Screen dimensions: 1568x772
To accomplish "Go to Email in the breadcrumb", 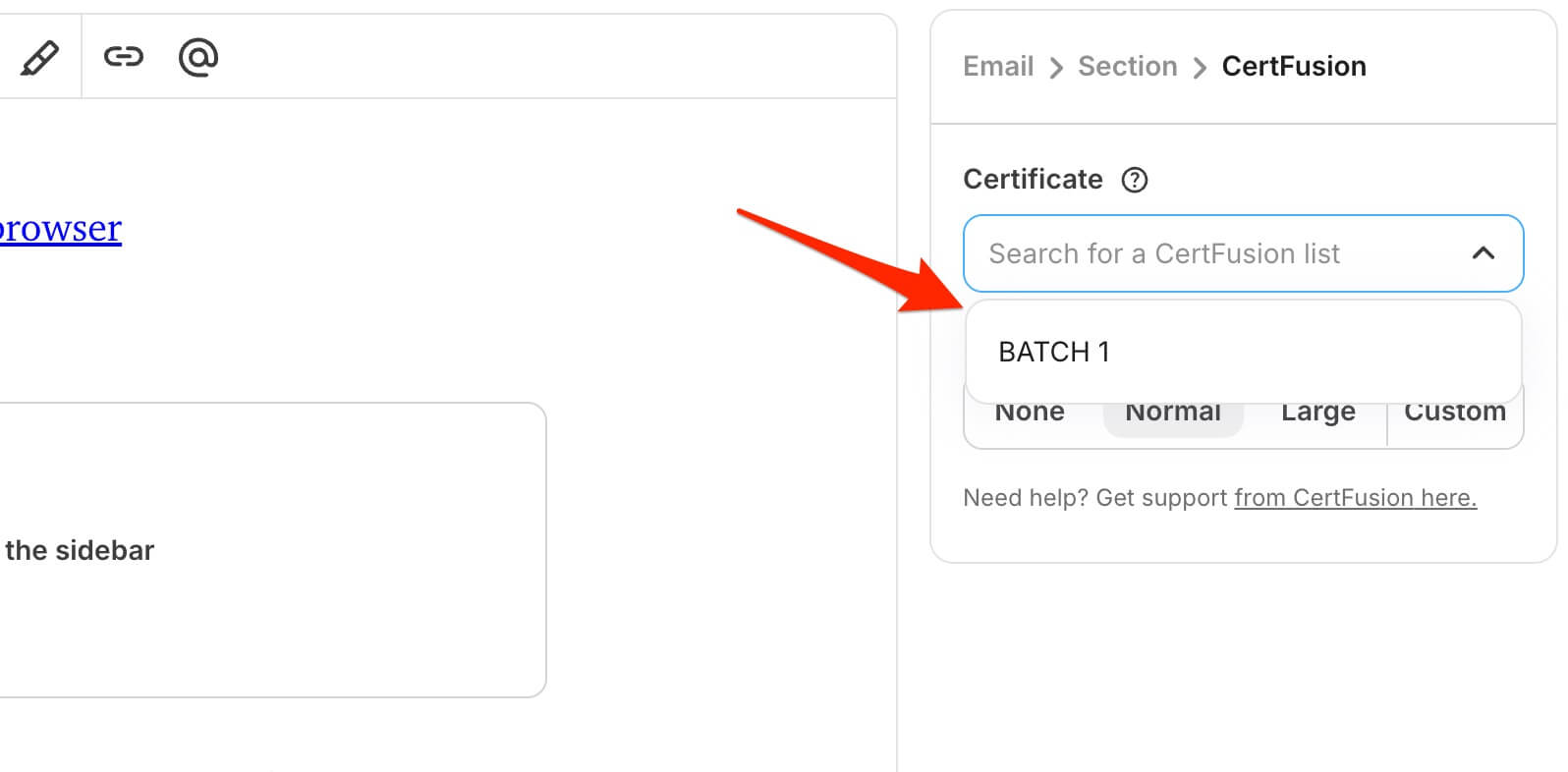I will coord(998,66).
